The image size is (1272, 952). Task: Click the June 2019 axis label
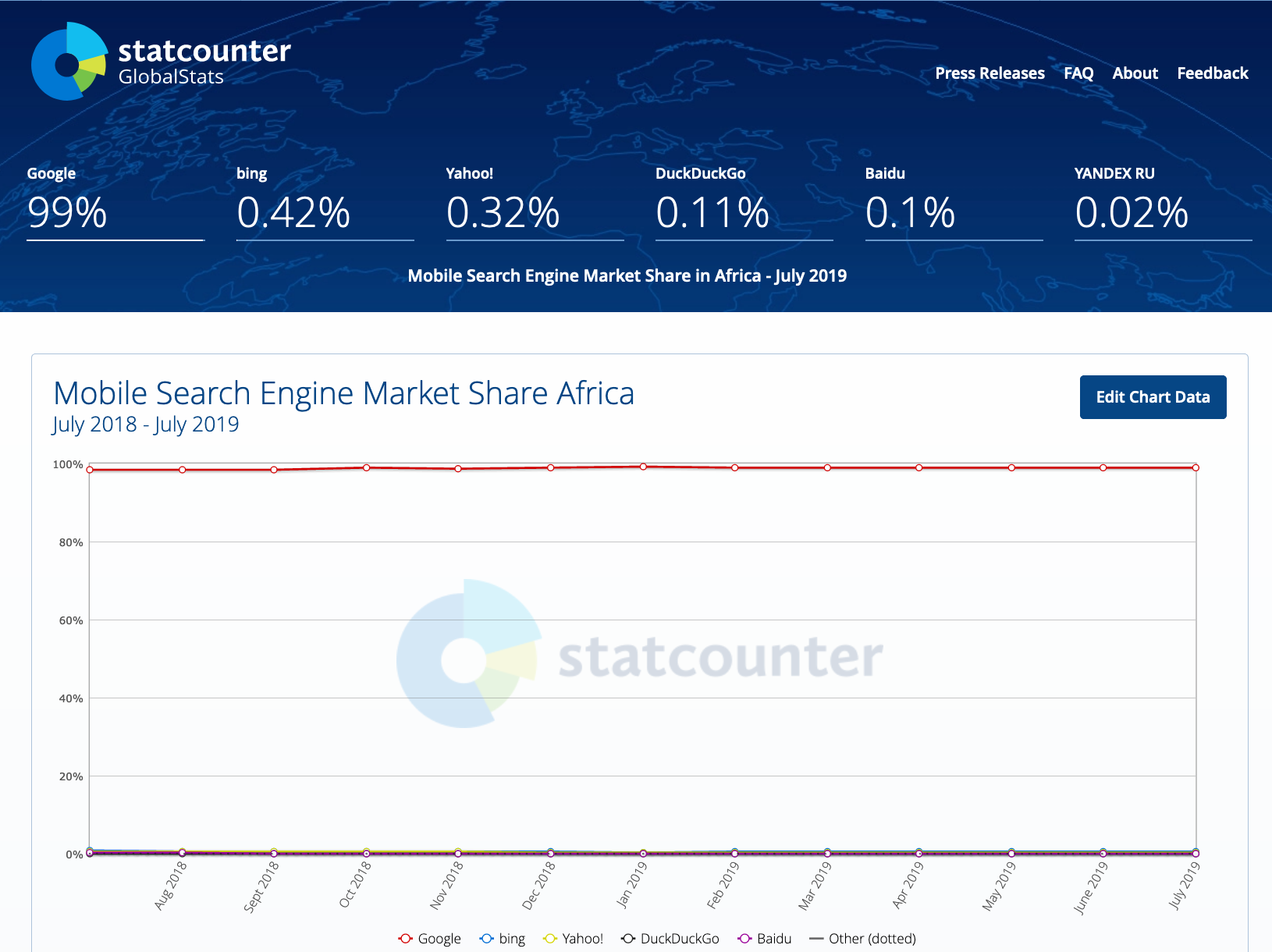[x=1091, y=887]
